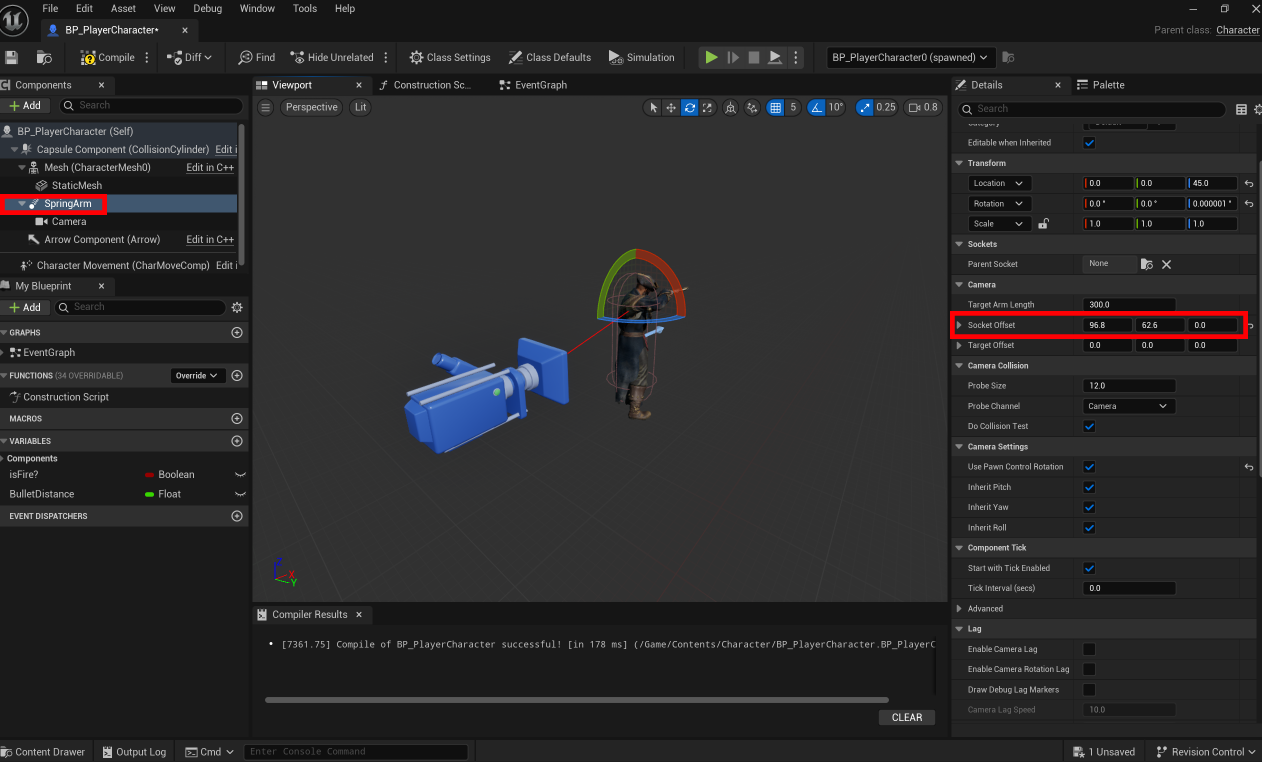The image size is (1262, 762).
Task: Open Class Settings
Action: coord(450,58)
